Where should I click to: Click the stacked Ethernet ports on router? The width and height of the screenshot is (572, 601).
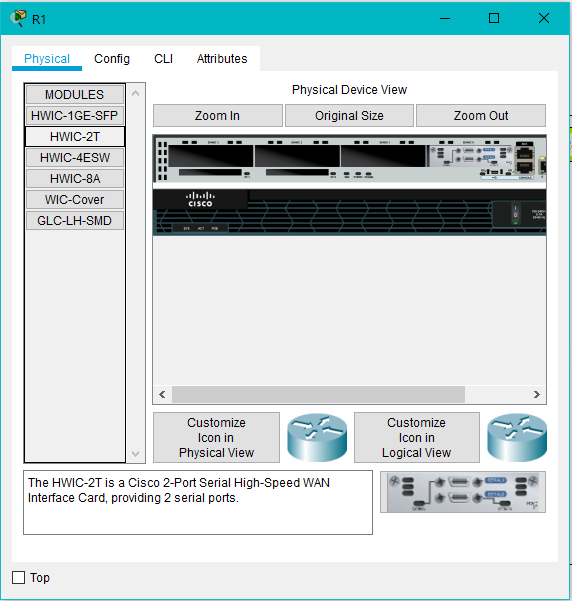(x=524, y=160)
